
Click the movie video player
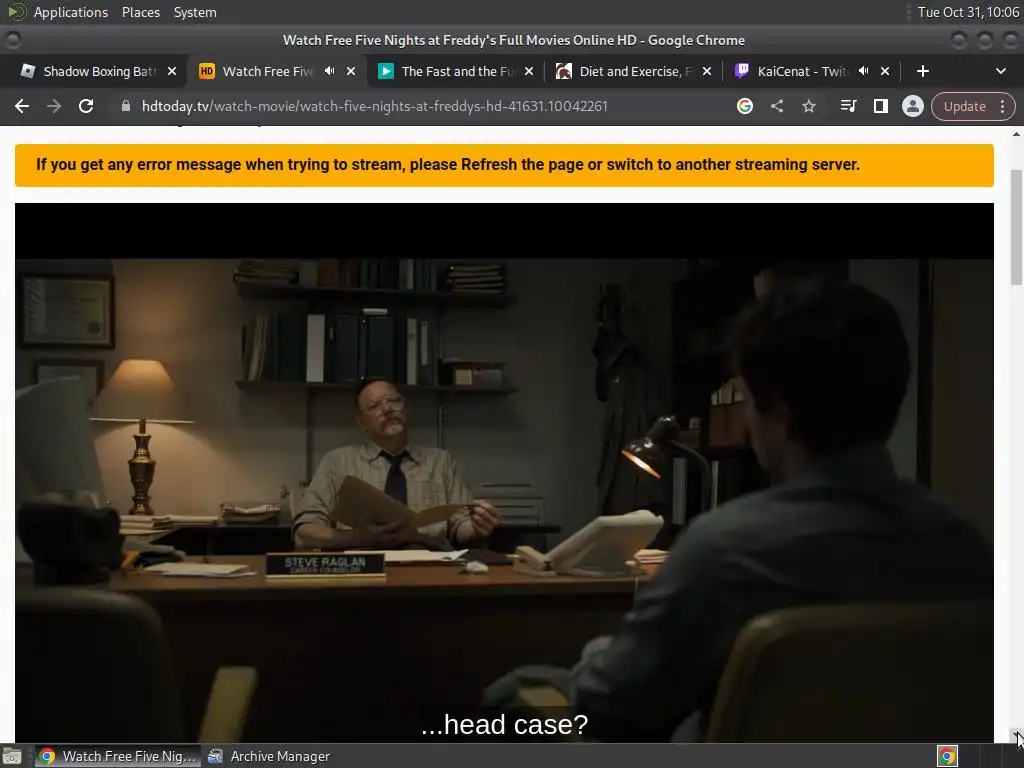pos(504,472)
